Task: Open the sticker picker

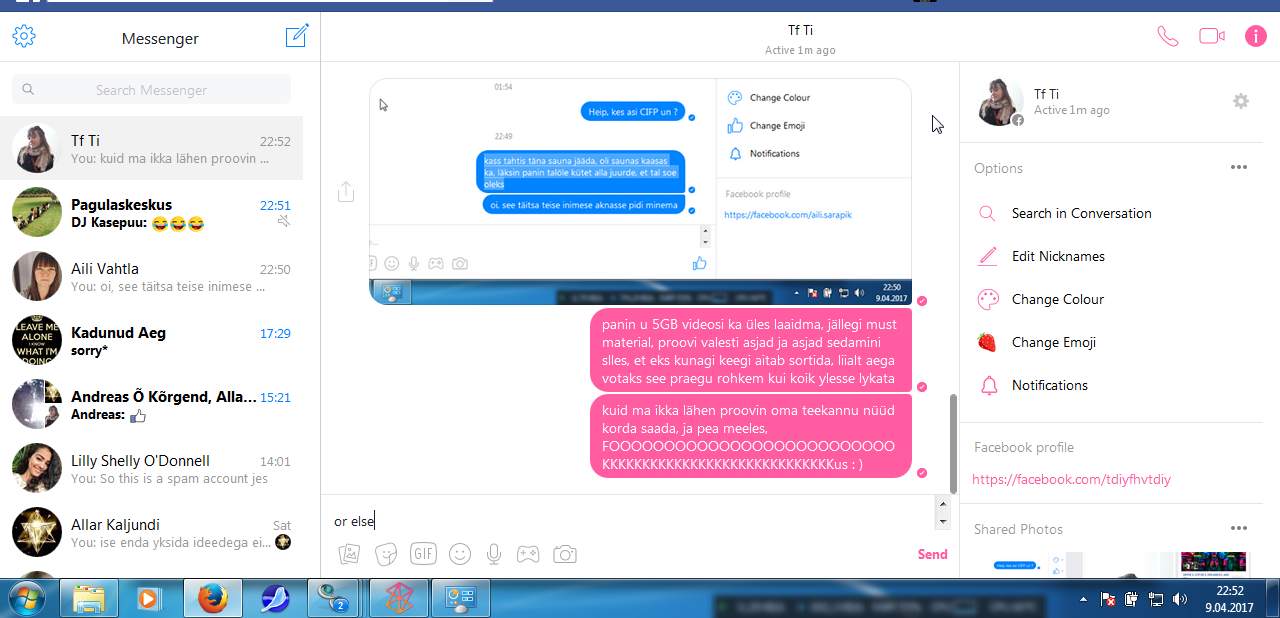Action: [385, 553]
